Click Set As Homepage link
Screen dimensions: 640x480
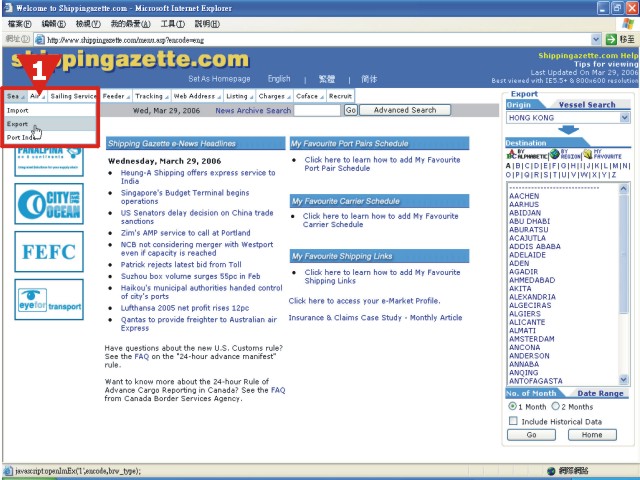(219, 79)
